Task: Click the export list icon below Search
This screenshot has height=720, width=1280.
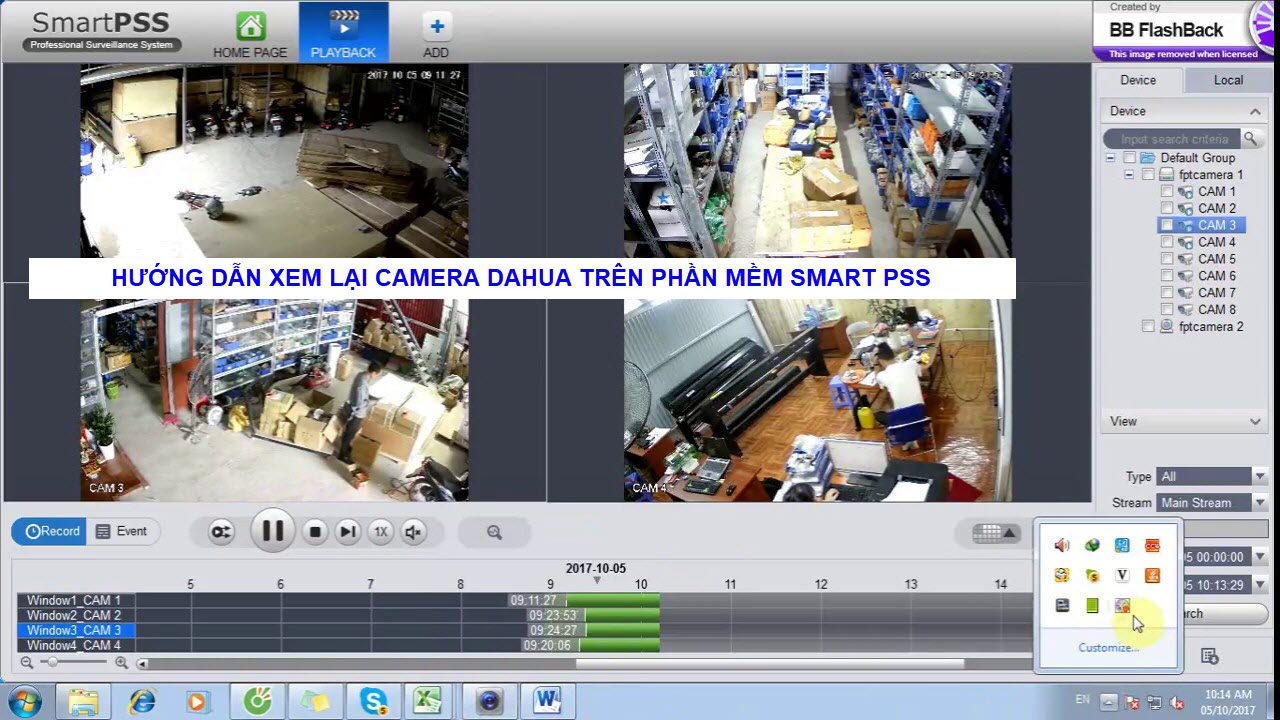Action: coord(1209,656)
